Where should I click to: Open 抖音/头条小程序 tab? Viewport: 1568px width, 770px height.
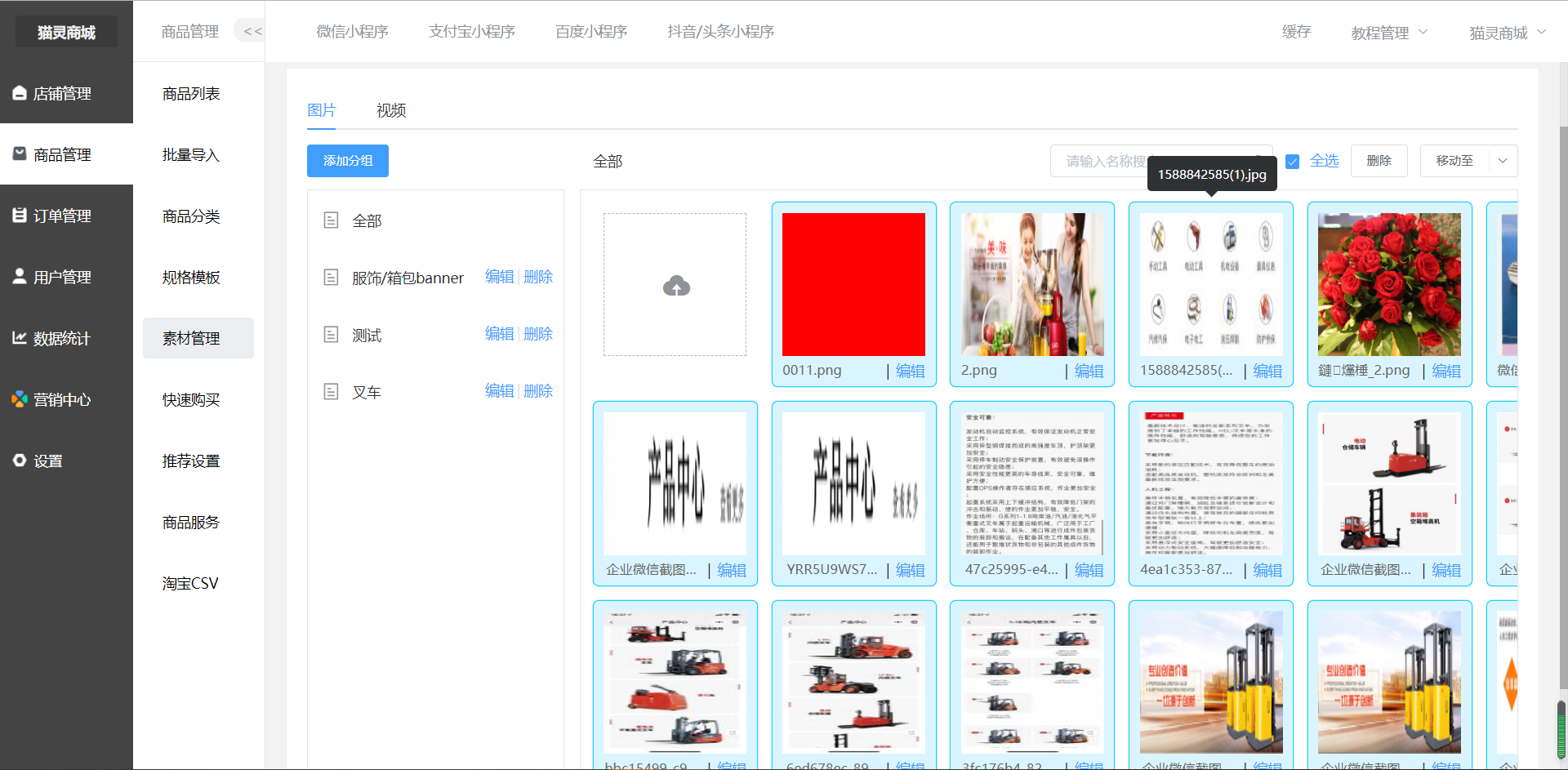(720, 31)
